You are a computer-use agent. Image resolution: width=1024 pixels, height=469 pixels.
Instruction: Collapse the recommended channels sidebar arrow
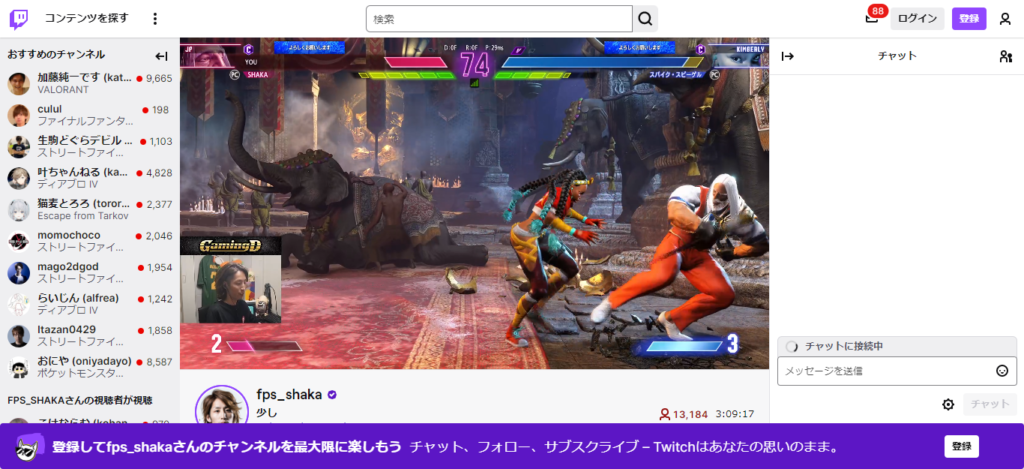click(162, 56)
